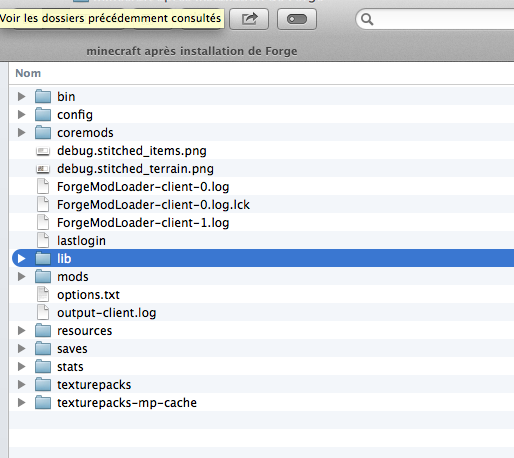Click the tag toggle toolbar button
This screenshot has width=514, height=458.
[297, 19]
